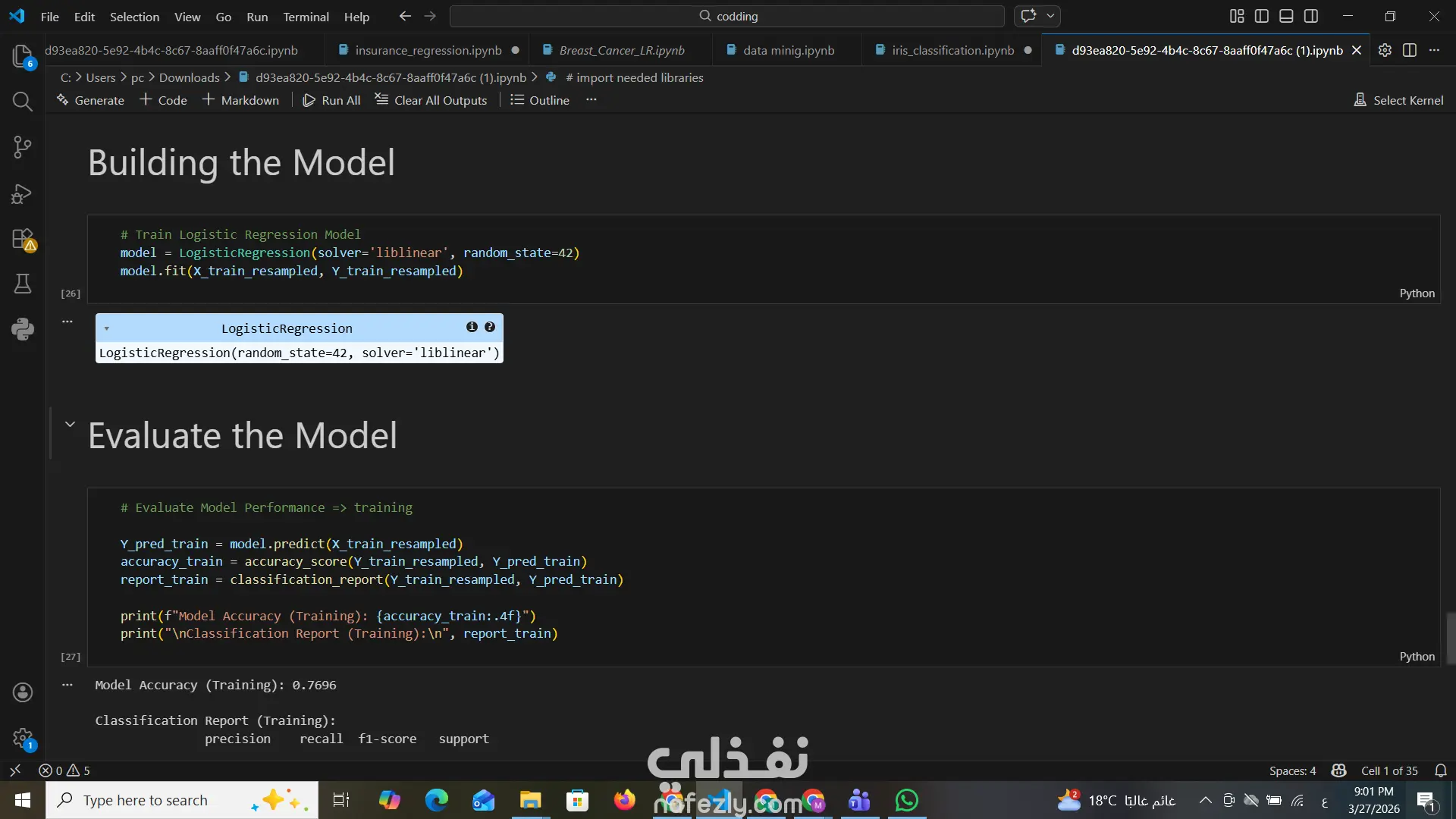Open the Manage gear in activity bar
This screenshot has width=1456, height=819.
pos(22,737)
